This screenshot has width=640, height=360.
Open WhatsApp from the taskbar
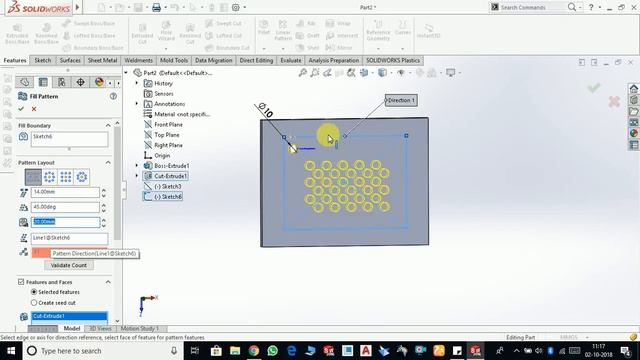272,351
